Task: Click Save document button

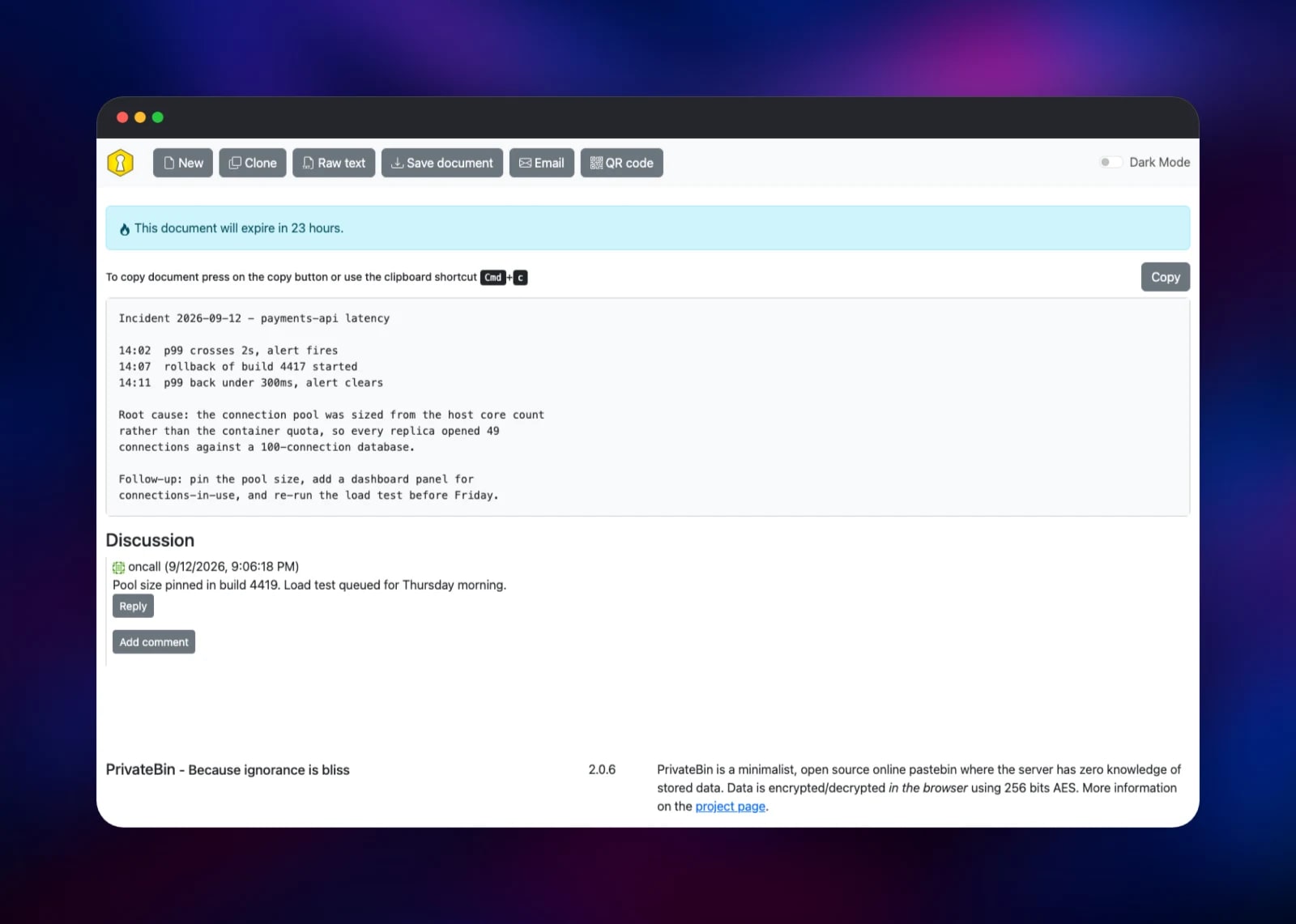Action: click(x=442, y=163)
